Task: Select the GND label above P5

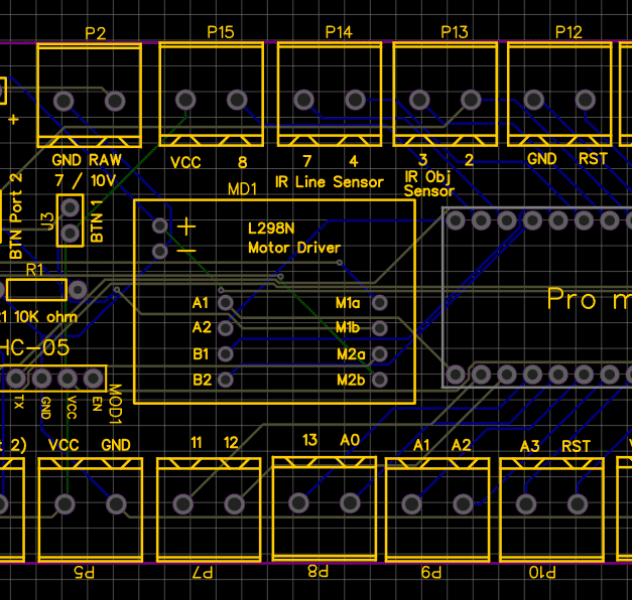Action: click(x=116, y=445)
